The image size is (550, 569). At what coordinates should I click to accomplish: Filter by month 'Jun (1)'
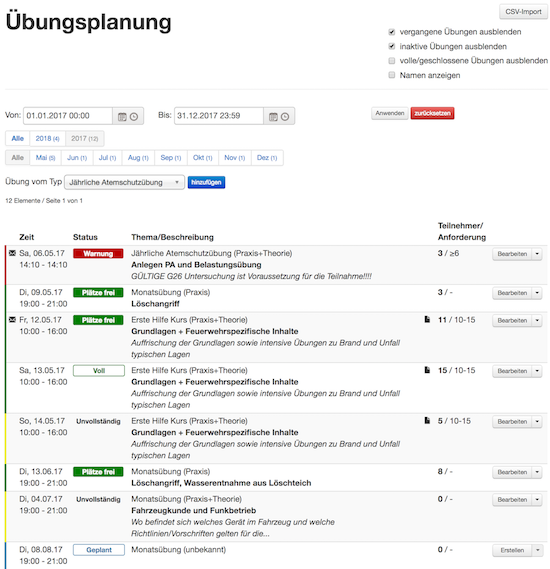point(77,157)
